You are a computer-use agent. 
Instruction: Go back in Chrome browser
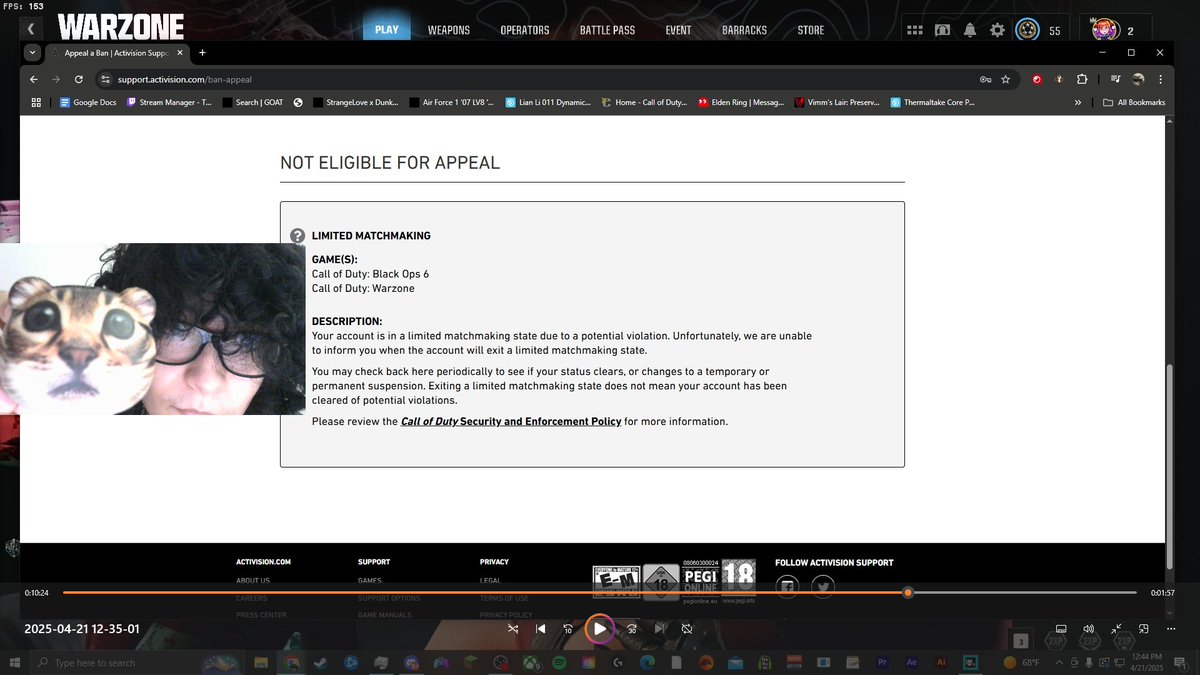(34, 79)
